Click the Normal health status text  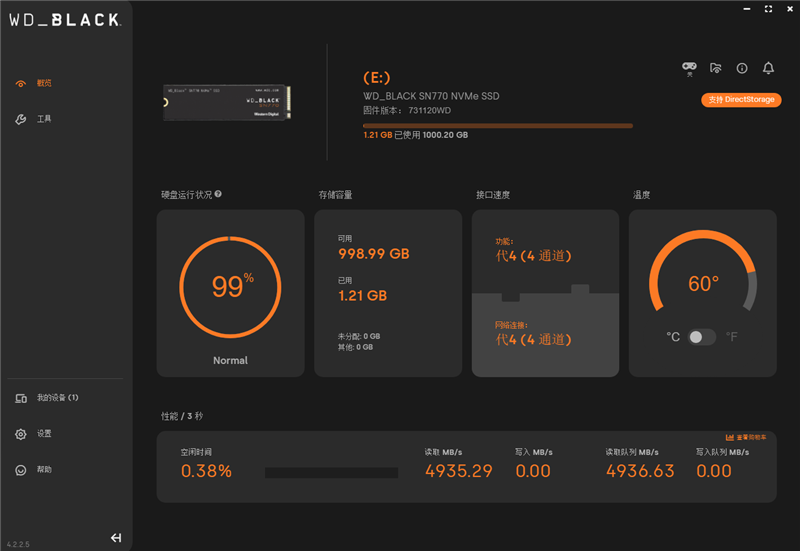pos(230,361)
